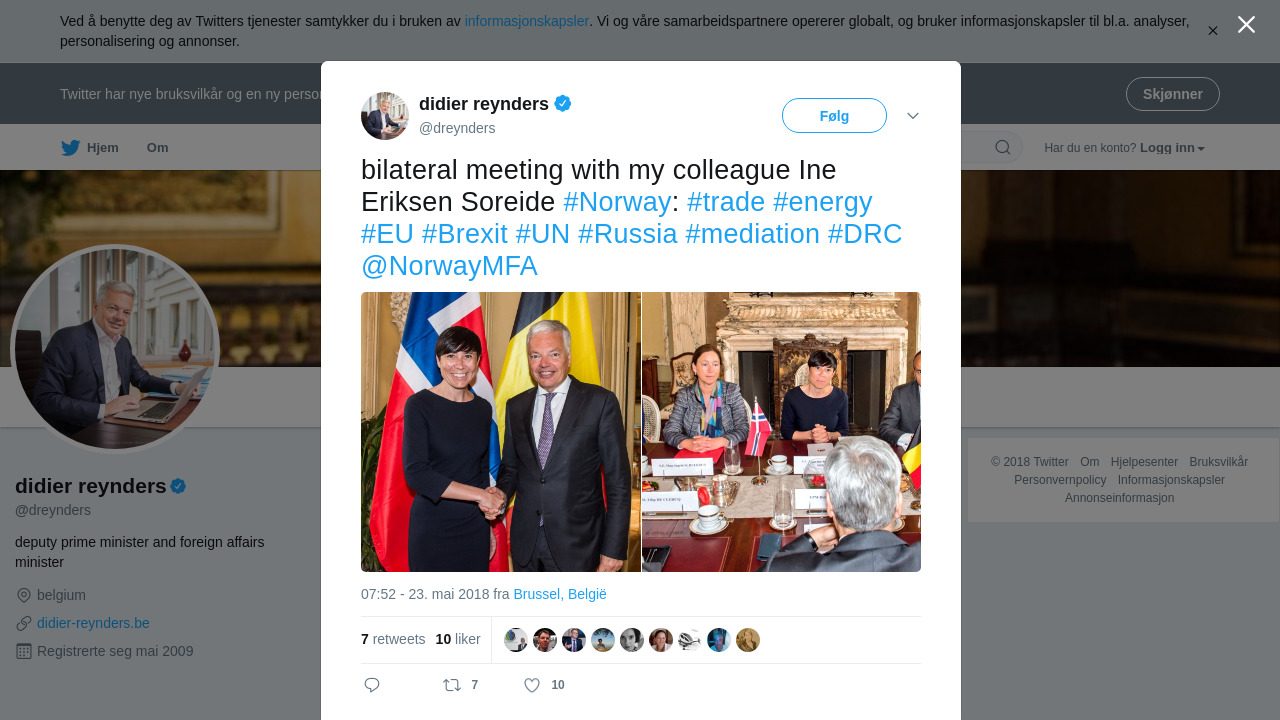Expand tweet options chevron next to Følg
1280x720 pixels.
click(x=913, y=116)
